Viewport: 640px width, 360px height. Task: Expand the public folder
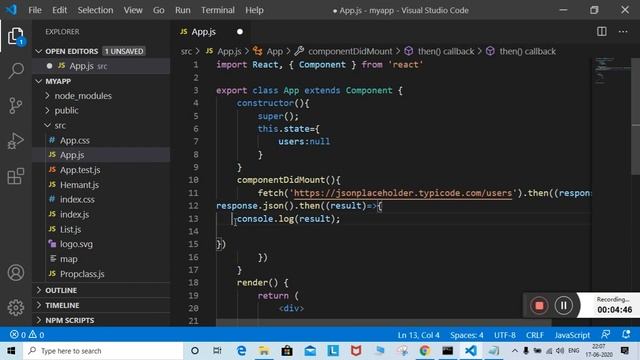point(47,110)
